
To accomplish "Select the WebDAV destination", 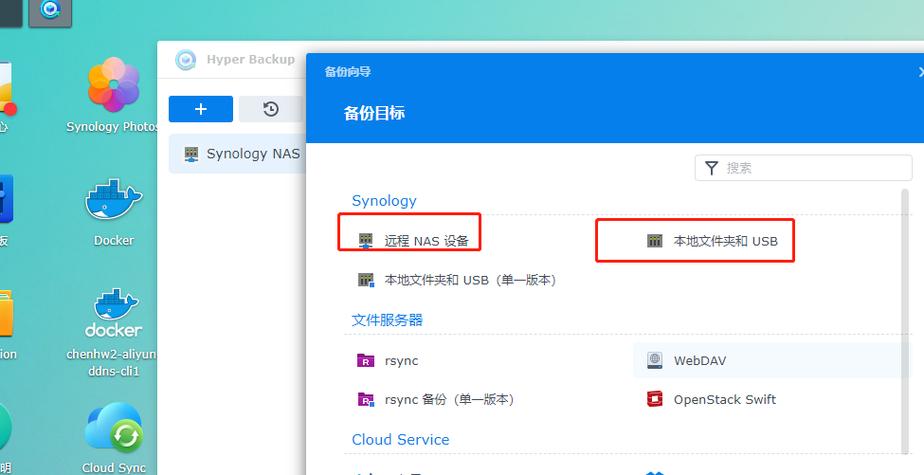I will pyautogui.click(x=771, y=361).
